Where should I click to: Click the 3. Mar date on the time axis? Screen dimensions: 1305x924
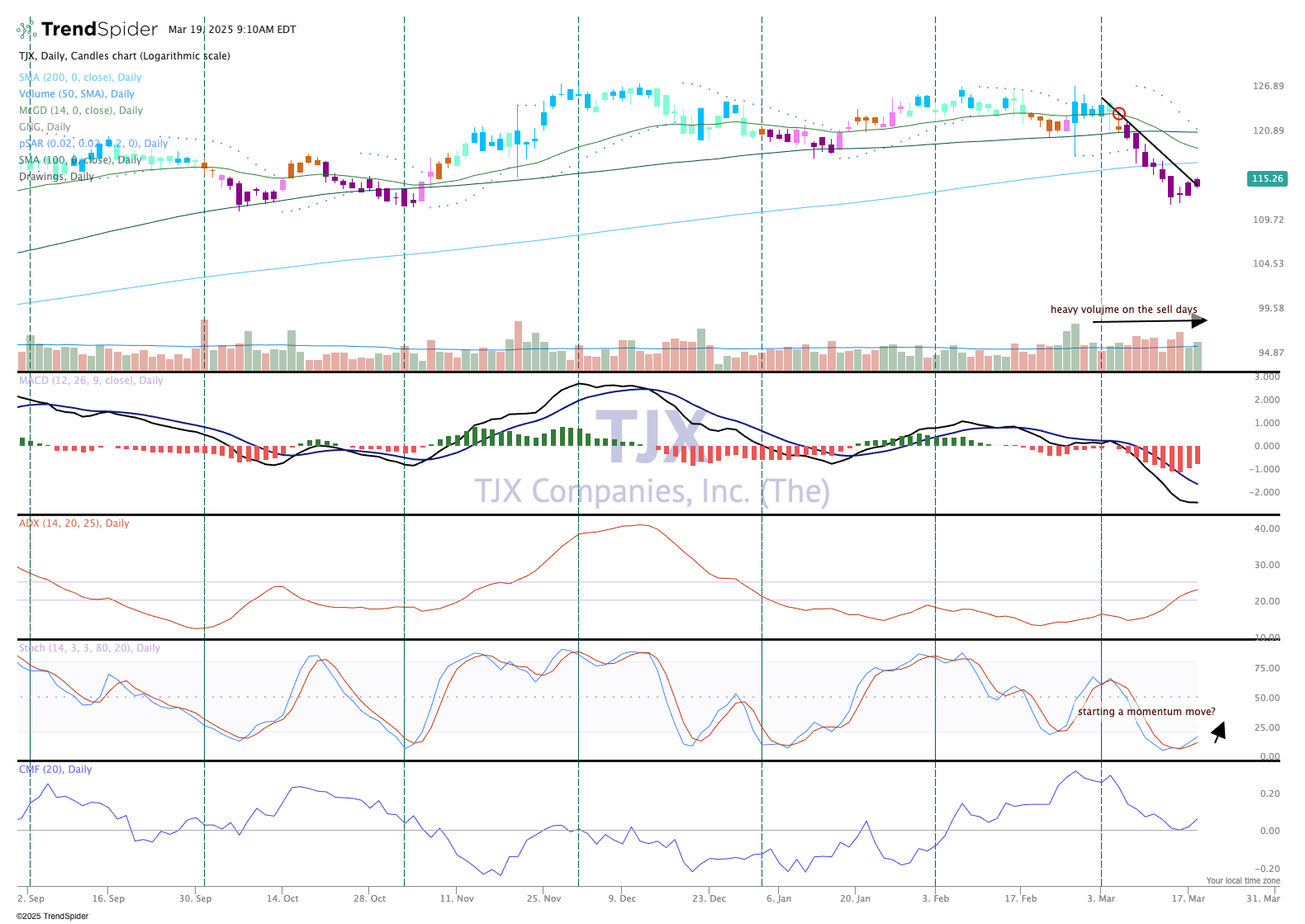(x=1101, y=898)
